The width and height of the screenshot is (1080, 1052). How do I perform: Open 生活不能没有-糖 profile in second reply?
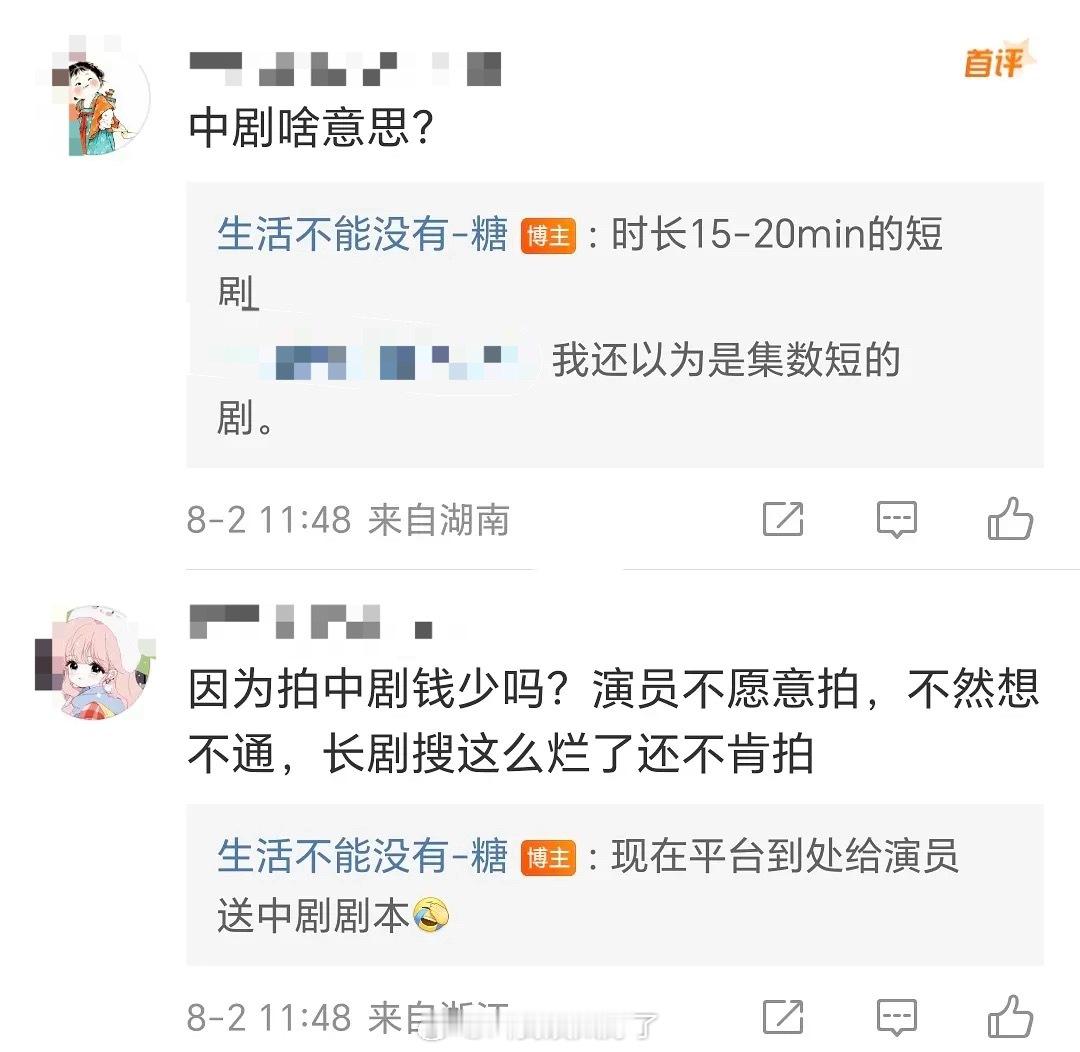pos(362,856)
